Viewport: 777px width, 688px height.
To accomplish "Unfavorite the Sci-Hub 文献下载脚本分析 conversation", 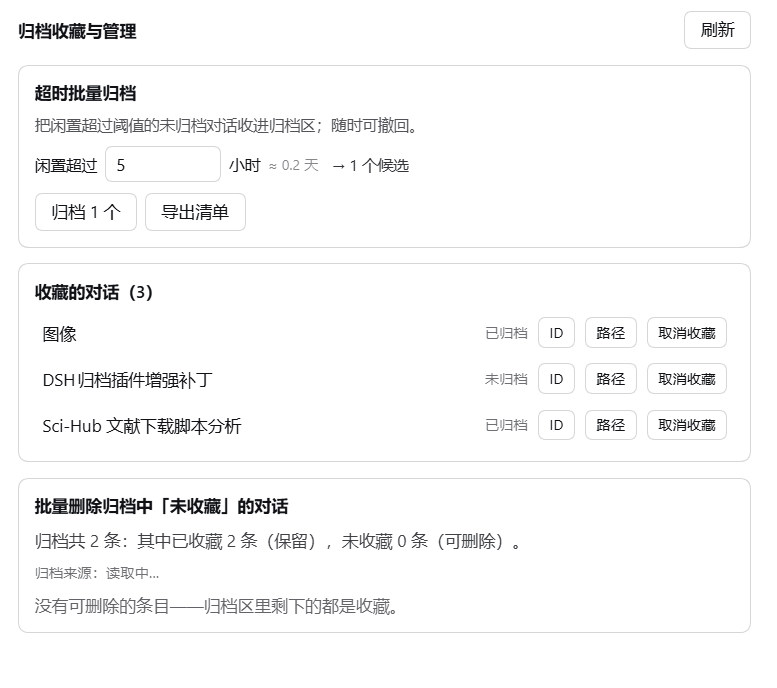I will click(x=687, y=425).
